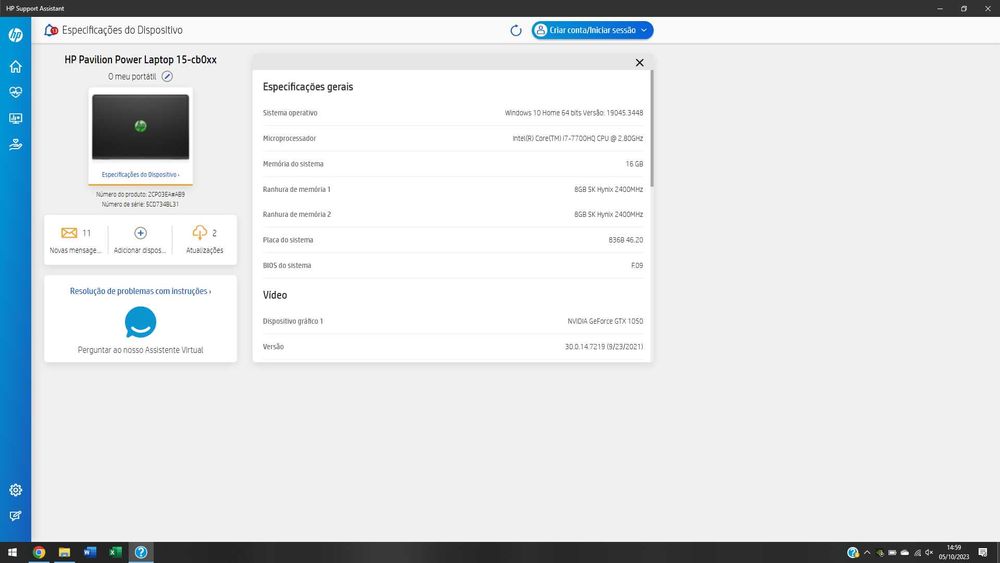Click muted volume tray icon
This screenshot has height=563, width=1000.
(929, 553)
